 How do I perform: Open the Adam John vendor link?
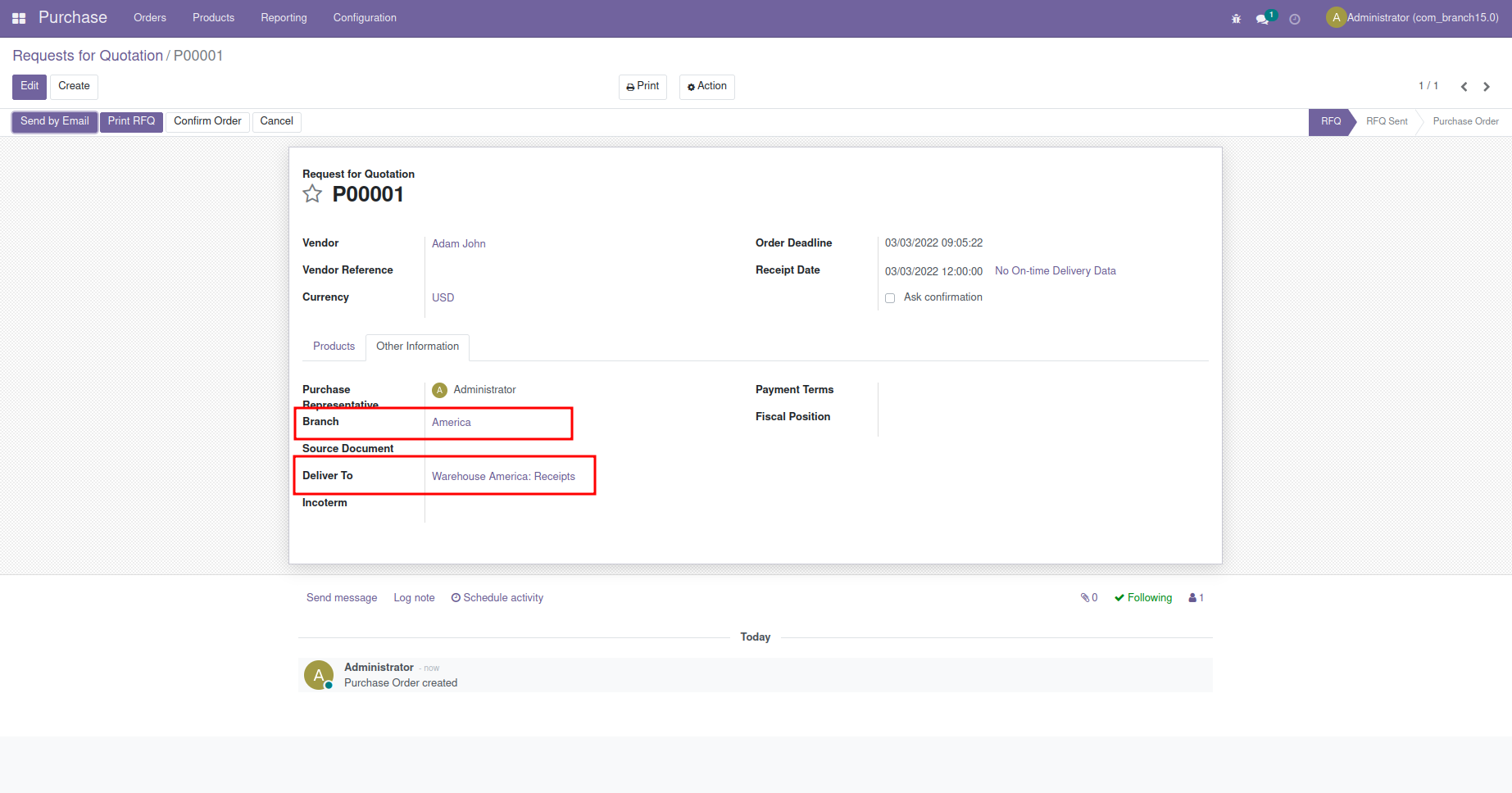459,244
